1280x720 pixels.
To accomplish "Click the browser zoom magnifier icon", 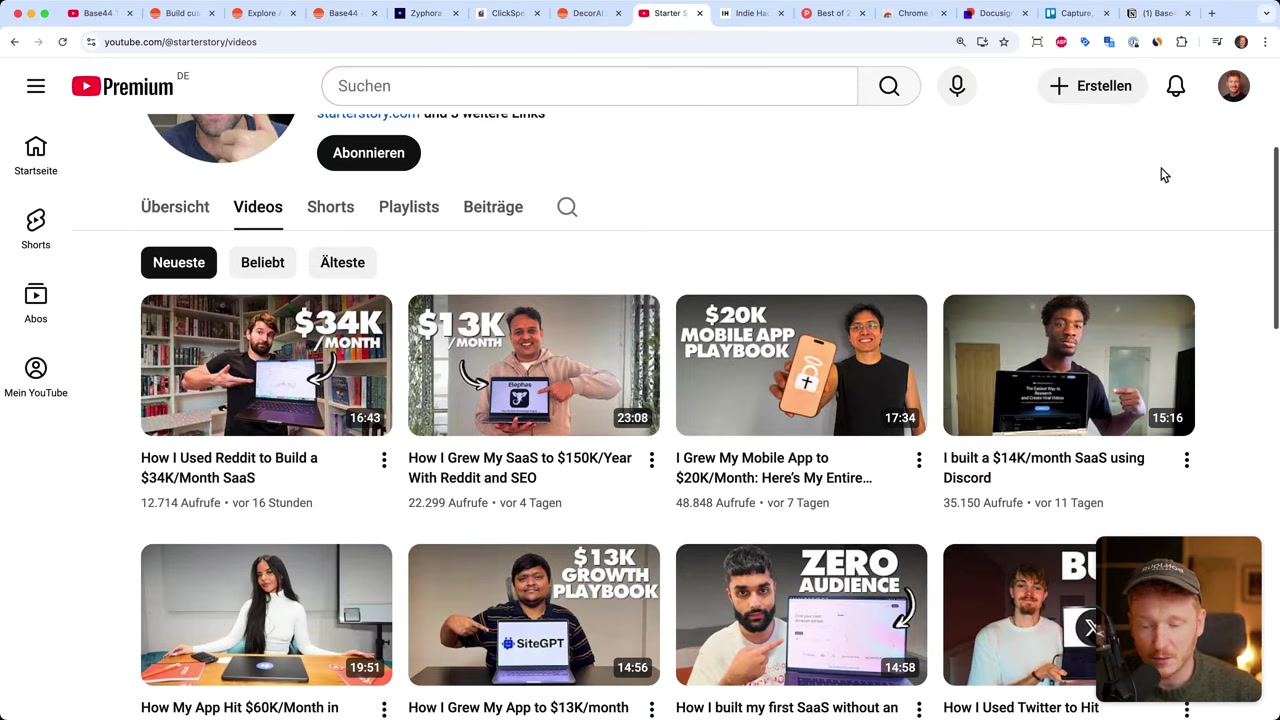I will (961, 42).
